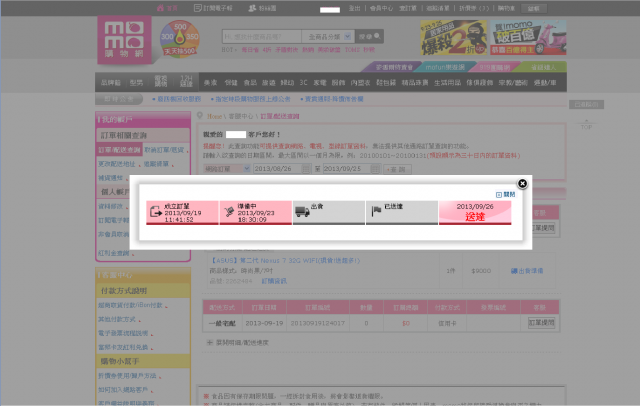Click the momo 購物網 logo

tap(124, 40)
